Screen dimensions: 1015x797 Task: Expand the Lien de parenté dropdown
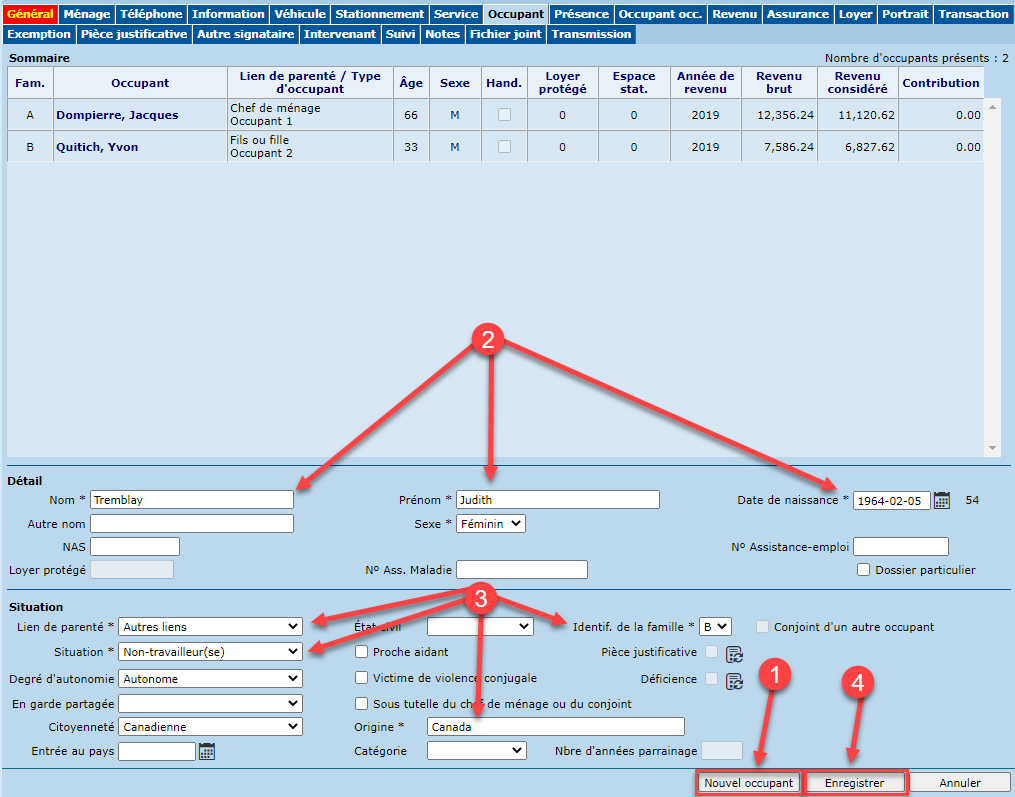click(x=210, y=627)
